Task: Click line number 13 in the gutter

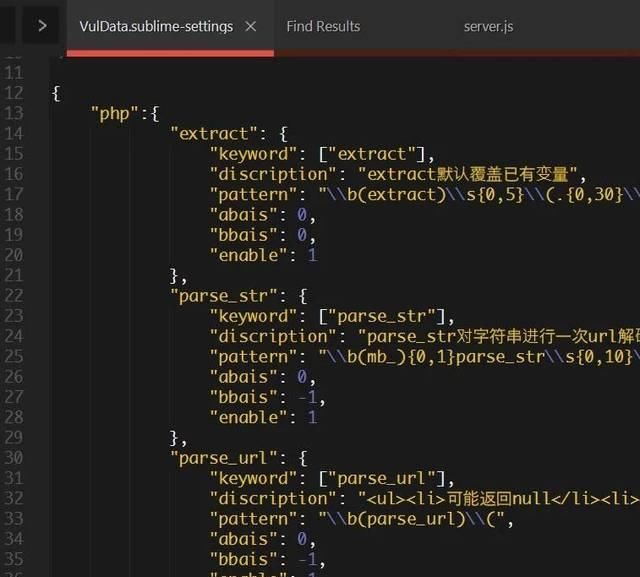Action: pos(14,113)
